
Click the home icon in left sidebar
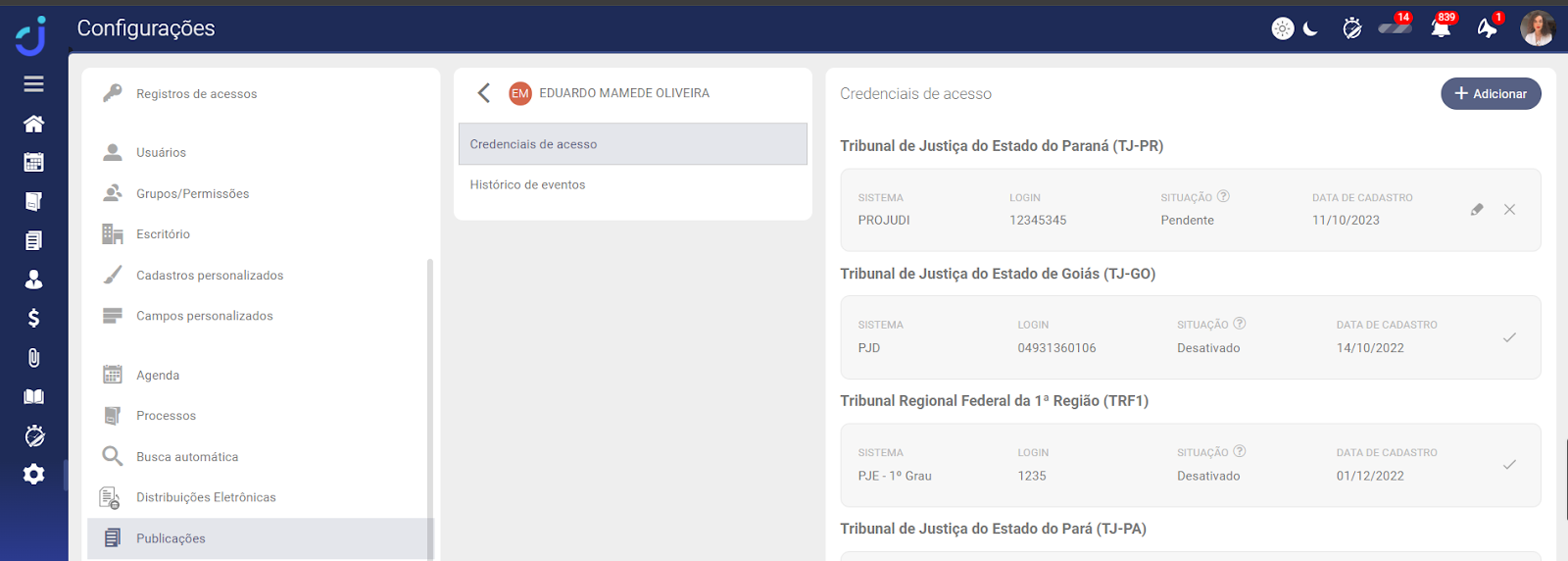(x=33, y=124)
